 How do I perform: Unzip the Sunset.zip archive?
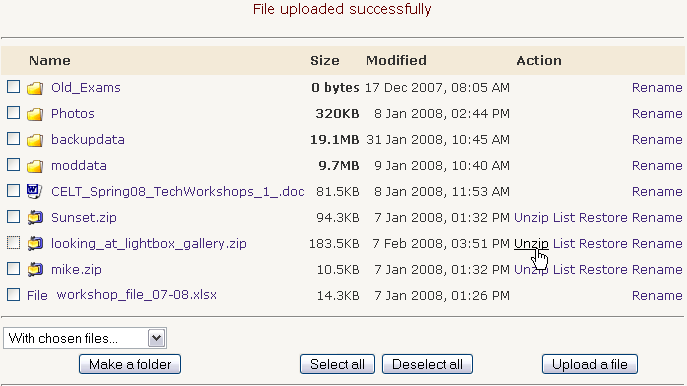click(x=531, y=217)
